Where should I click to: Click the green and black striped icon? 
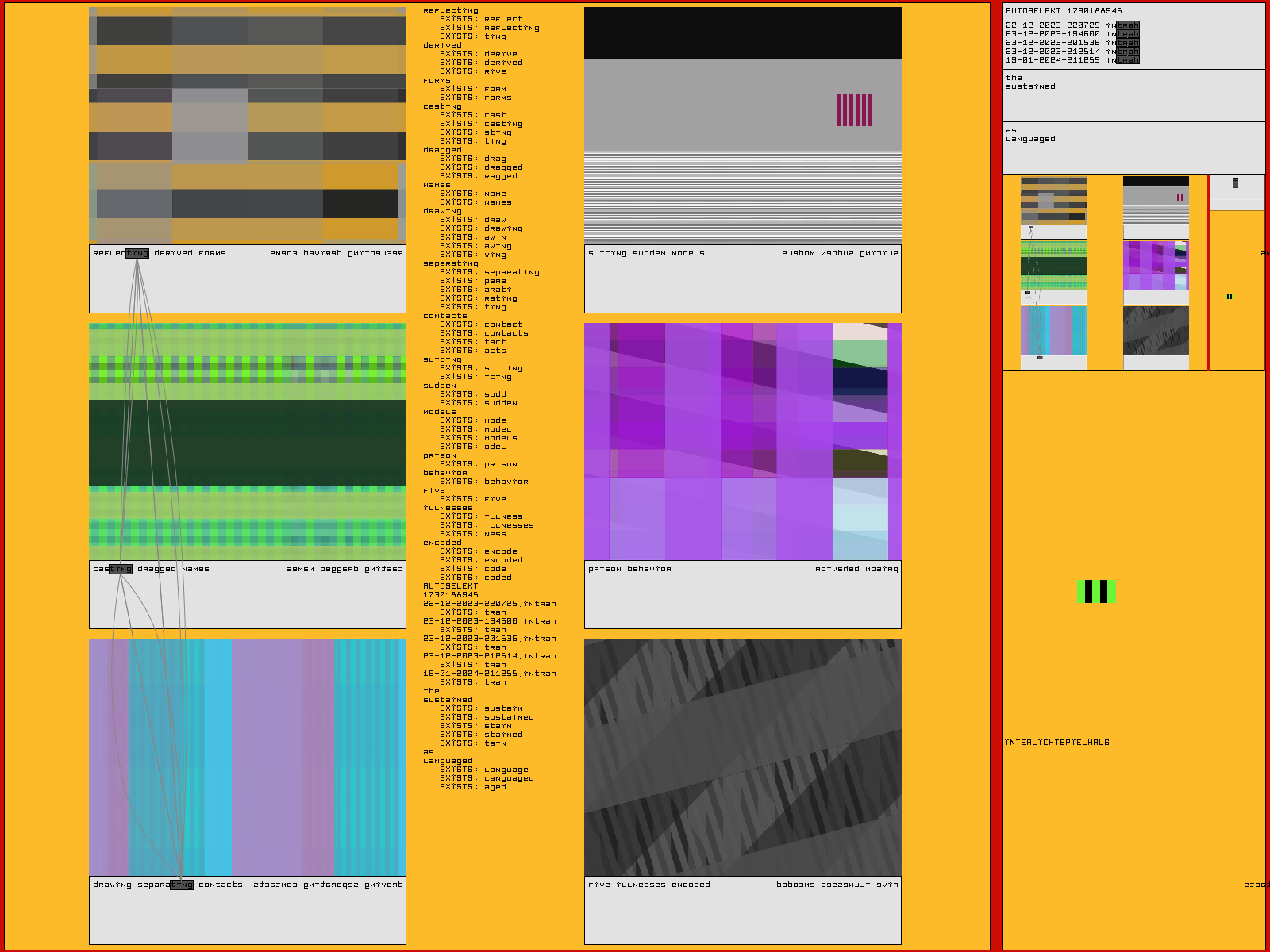coord(1096,591)
